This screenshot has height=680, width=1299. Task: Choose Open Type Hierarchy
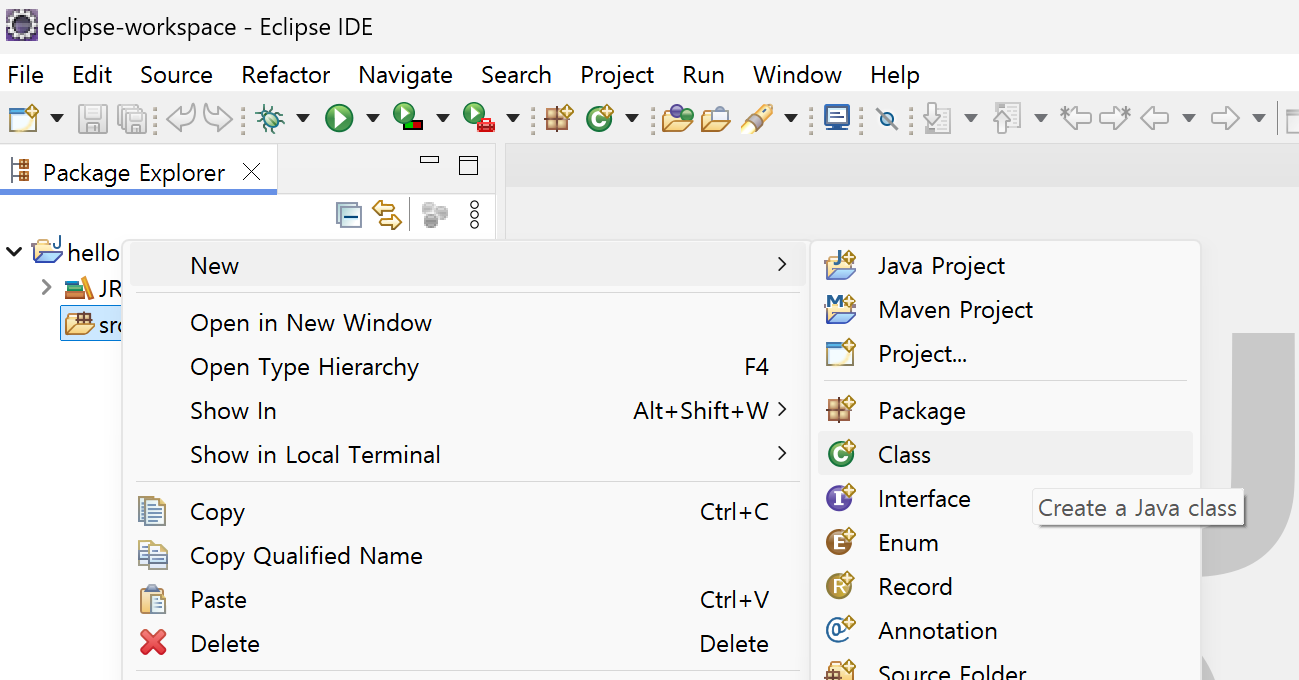click(468, 367)
